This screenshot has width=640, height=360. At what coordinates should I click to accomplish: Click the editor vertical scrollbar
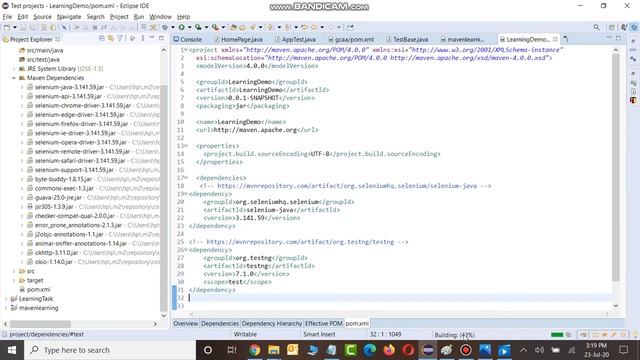(616, 167)
